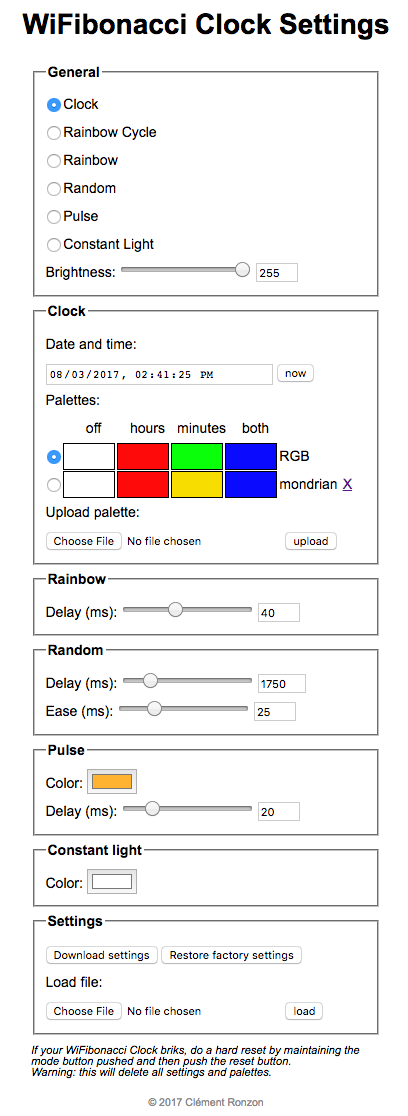Click the Rainbow delay slider thumb
Image resolution: width=408 pixels, height=1116 pixels.
(175, 609)
